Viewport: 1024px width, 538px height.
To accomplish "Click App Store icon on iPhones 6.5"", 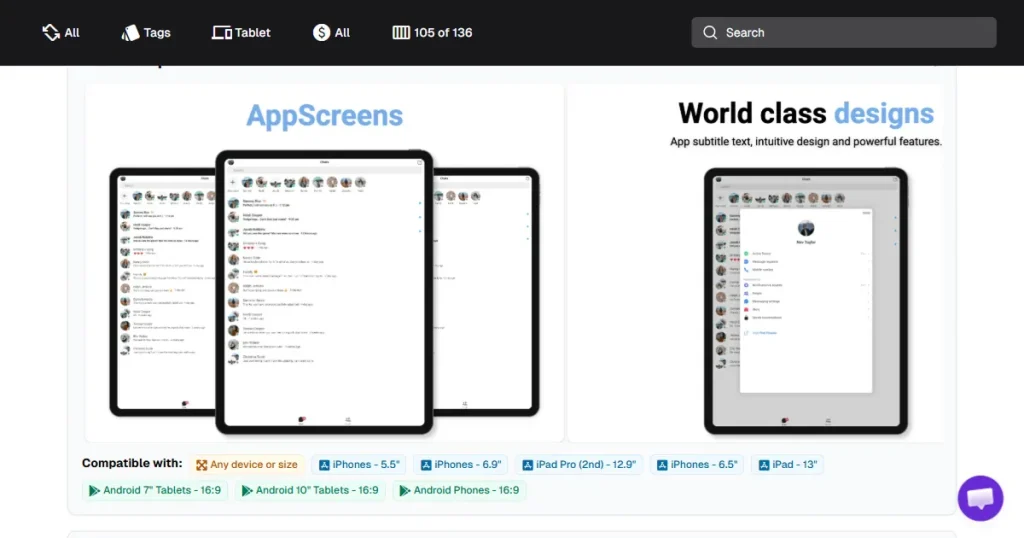I will [x=662, y=465].
